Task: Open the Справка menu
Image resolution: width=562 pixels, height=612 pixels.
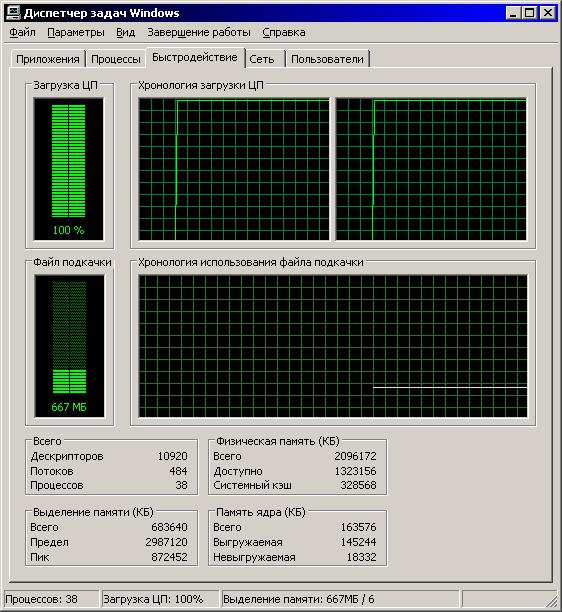Action: [284, 32]
